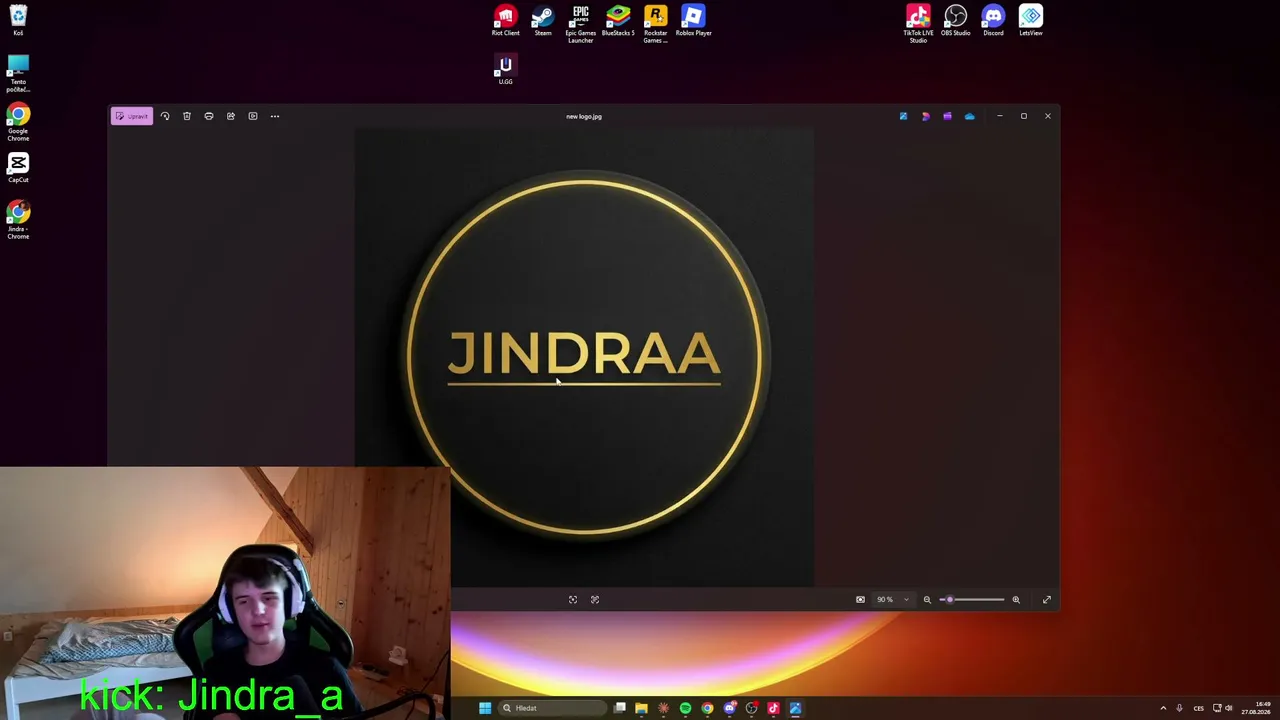Select the BlueStacks 5 desktop icon
1280x720 pixels.
pos(618,21)
